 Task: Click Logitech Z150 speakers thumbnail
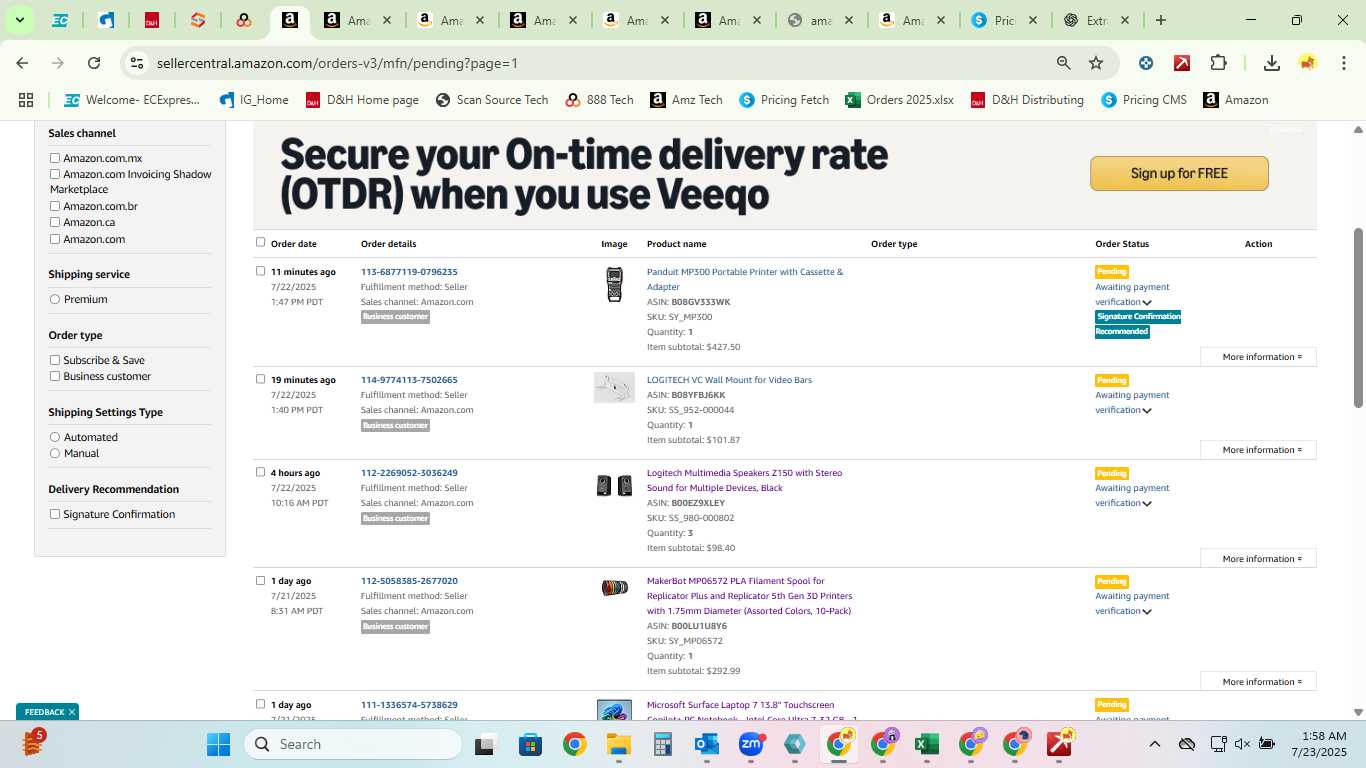pyautogui.click(x=614, y=486)
